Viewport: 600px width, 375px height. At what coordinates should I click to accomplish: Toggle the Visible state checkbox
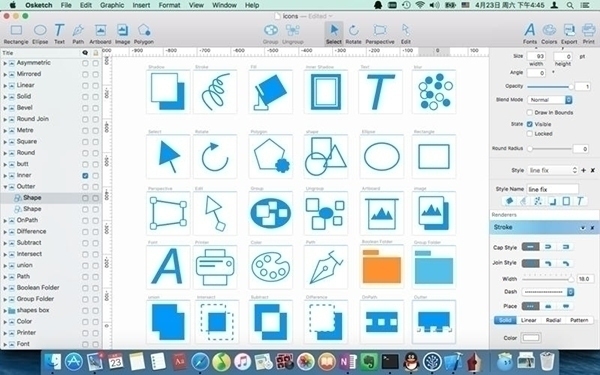tap(530, 124)
